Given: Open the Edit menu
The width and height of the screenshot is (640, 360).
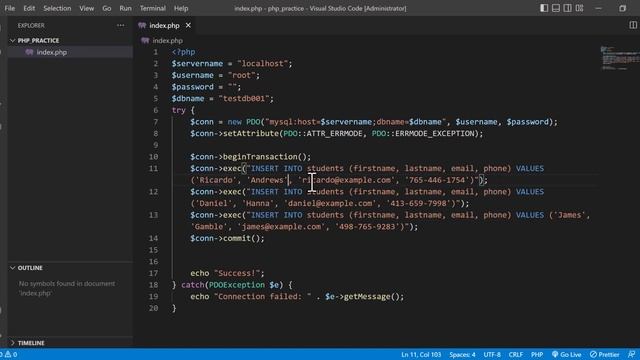Looking at the screenshot, I should (x=29, y=8).
